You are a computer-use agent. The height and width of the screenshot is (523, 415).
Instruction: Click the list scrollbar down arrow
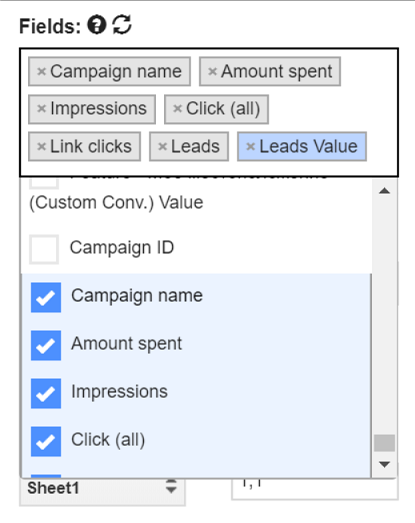coord(385,464)
